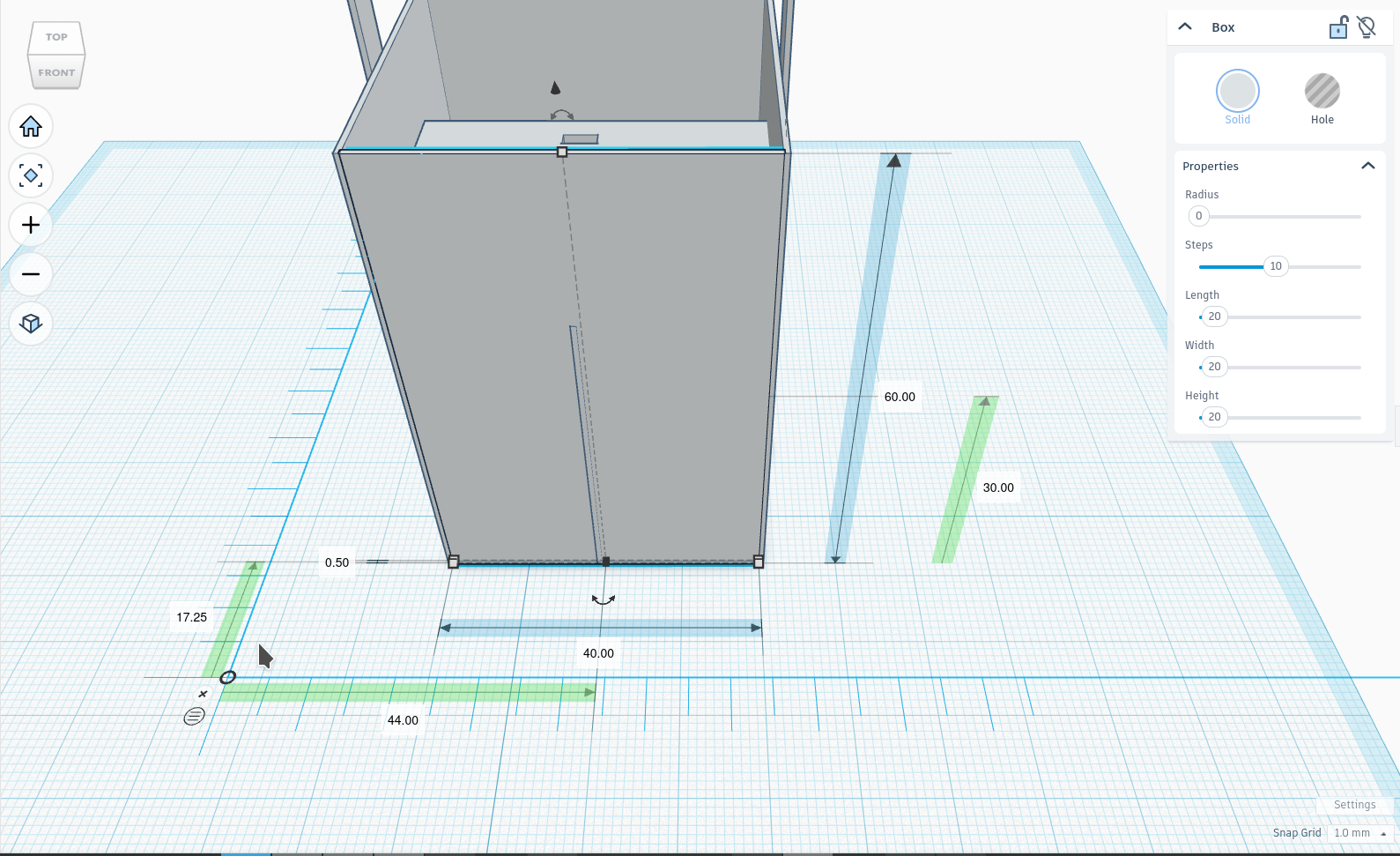
Task: Select the Solid shape mode
Action: [x=1238, y=91]
